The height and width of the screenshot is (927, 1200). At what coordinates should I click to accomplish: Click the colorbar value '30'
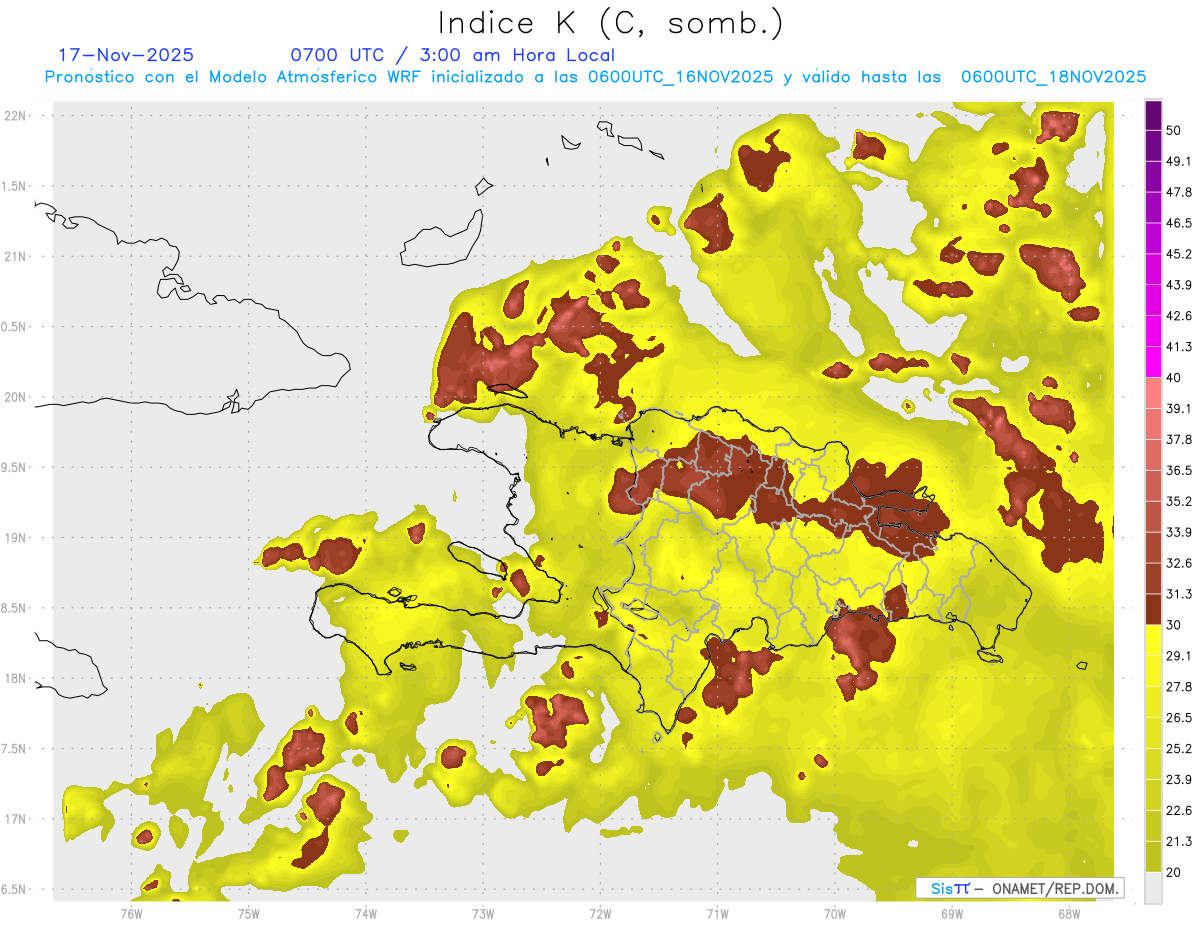click(1175, 625)
